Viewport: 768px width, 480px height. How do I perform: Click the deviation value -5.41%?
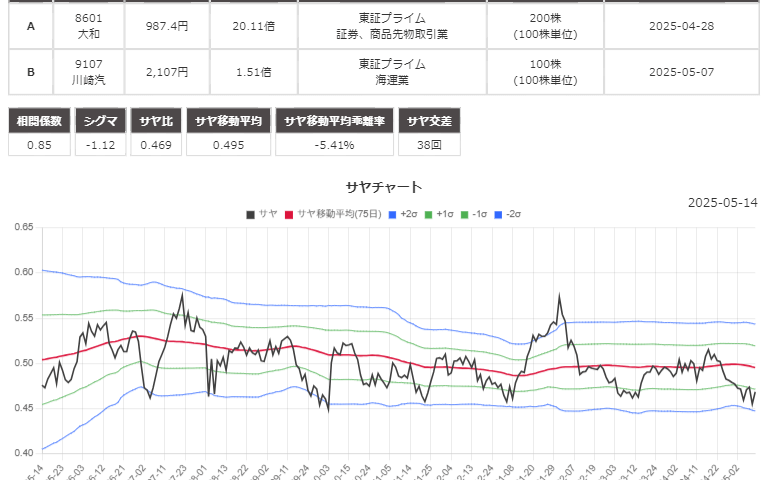click(334, 145)
